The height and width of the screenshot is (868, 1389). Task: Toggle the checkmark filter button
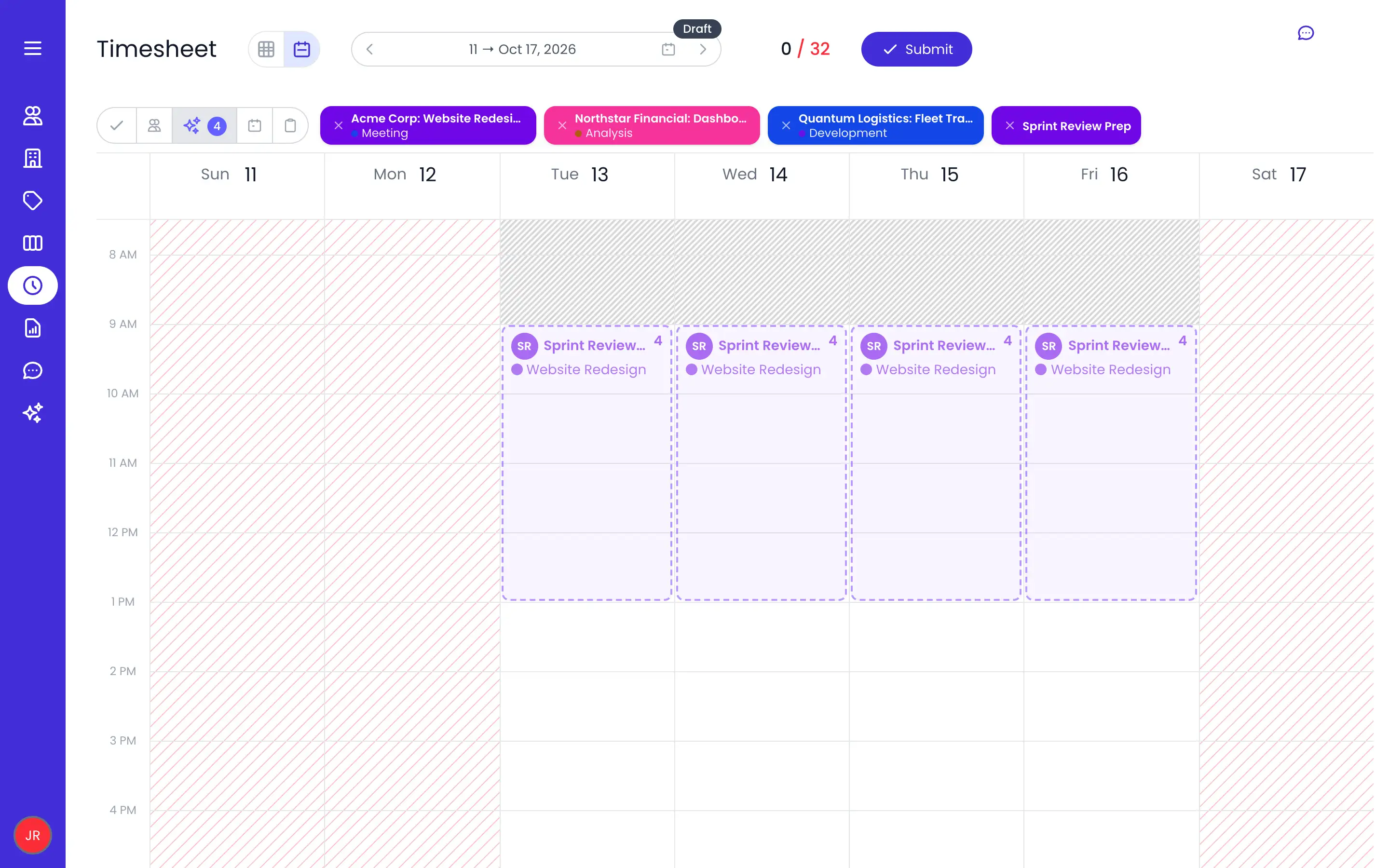coord(117,125)
